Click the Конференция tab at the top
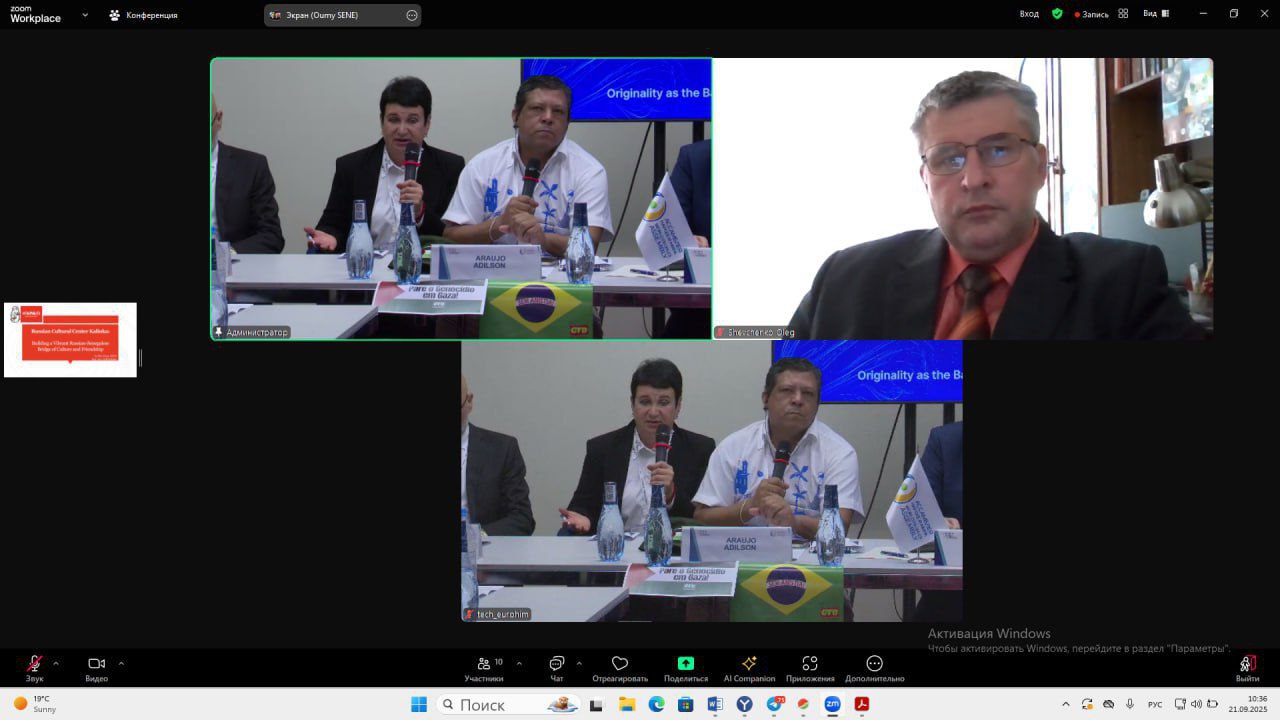 (143, 15)
